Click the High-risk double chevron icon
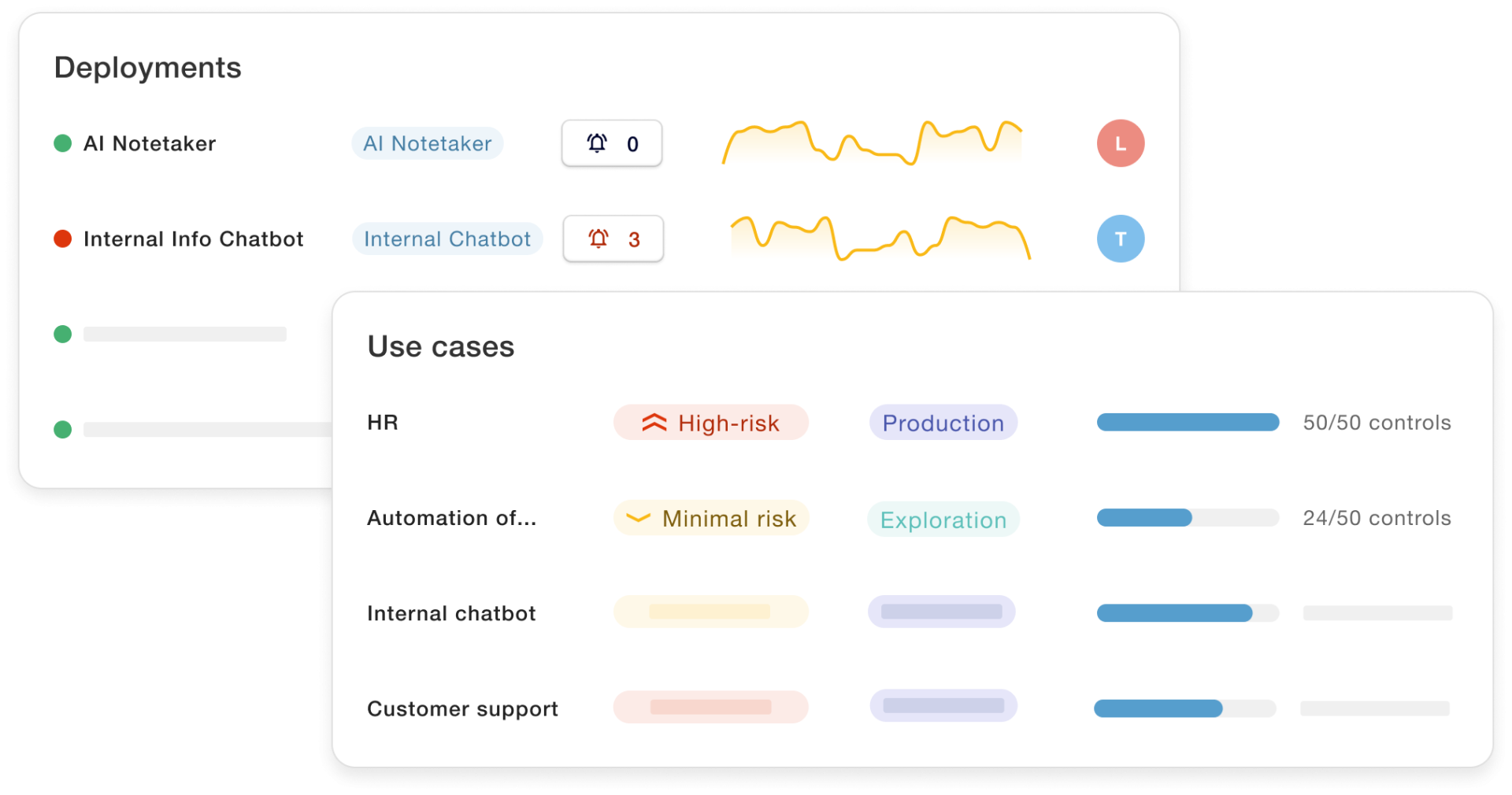 point(654,423)
